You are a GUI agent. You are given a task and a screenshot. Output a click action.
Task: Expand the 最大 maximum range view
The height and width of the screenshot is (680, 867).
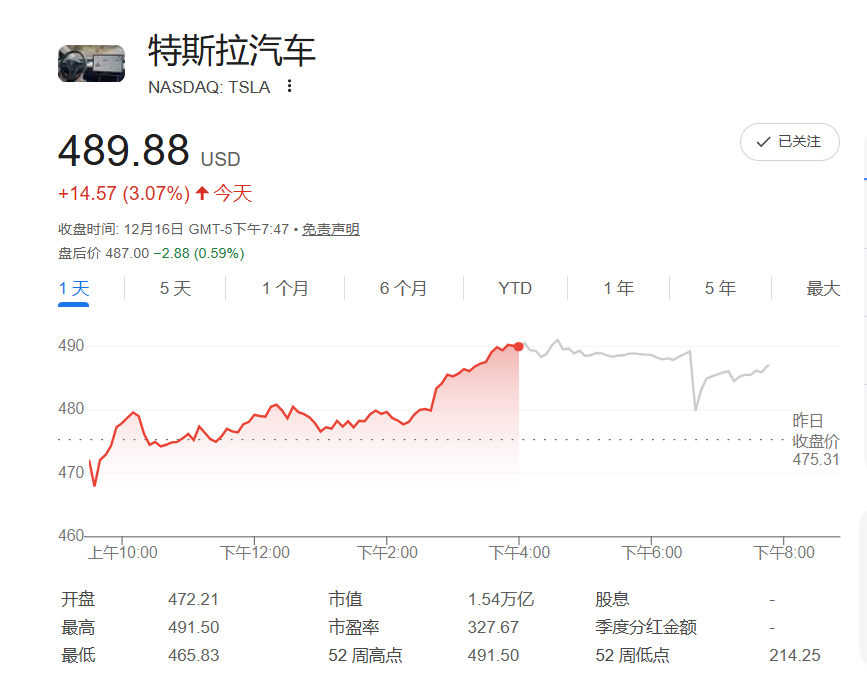pos(820,287)
